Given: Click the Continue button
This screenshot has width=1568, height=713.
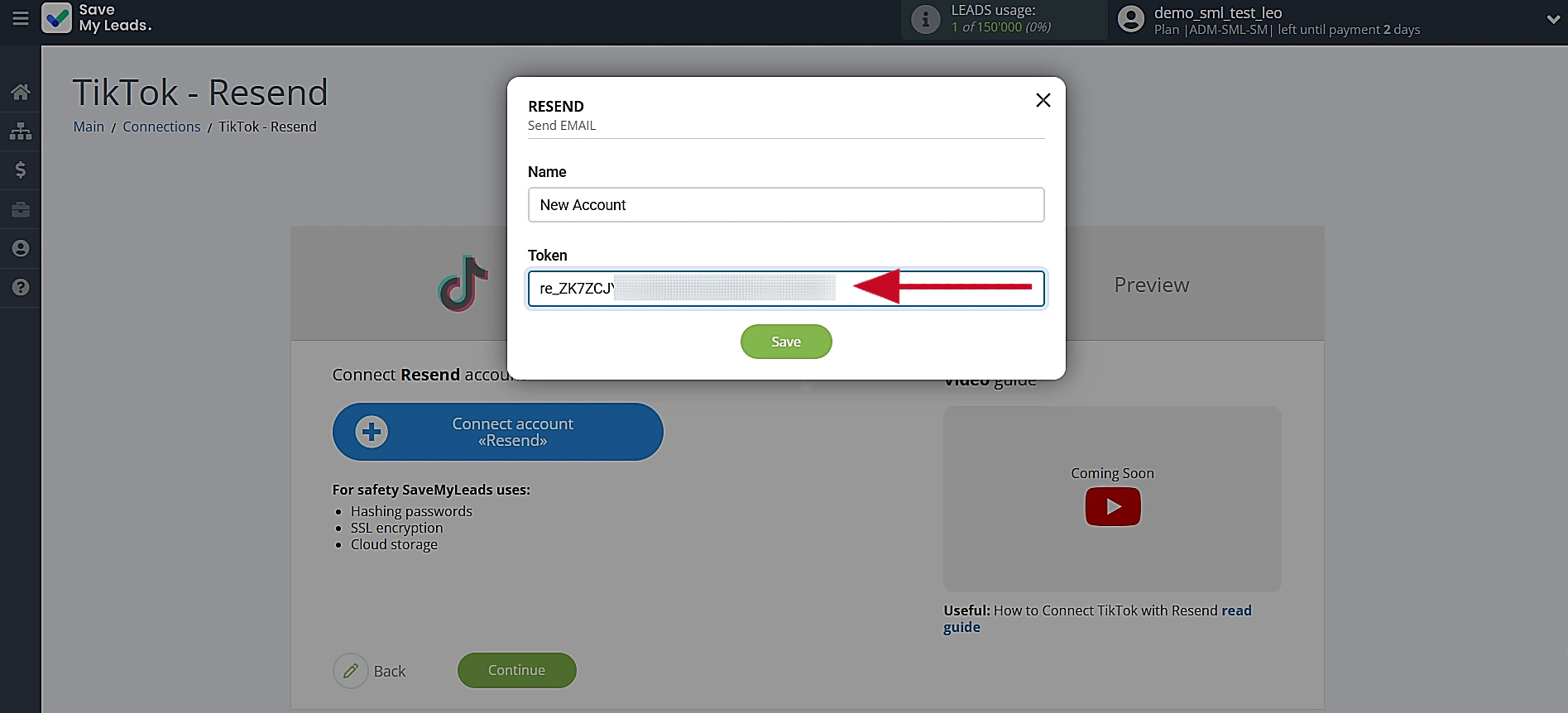Looking at the screenshot, I should coord(516,670).
